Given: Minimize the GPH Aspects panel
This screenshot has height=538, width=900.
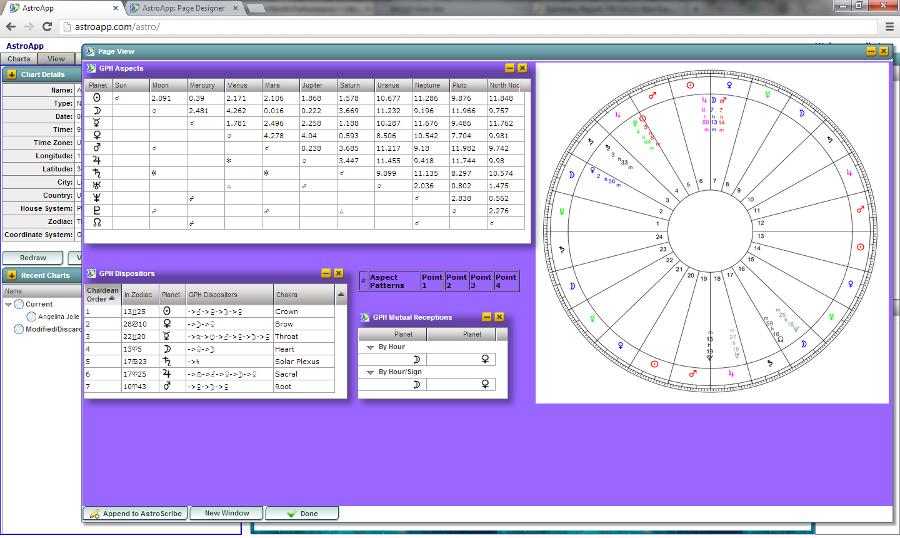Looking at the screenshot, I should click(x=510, y=68).
